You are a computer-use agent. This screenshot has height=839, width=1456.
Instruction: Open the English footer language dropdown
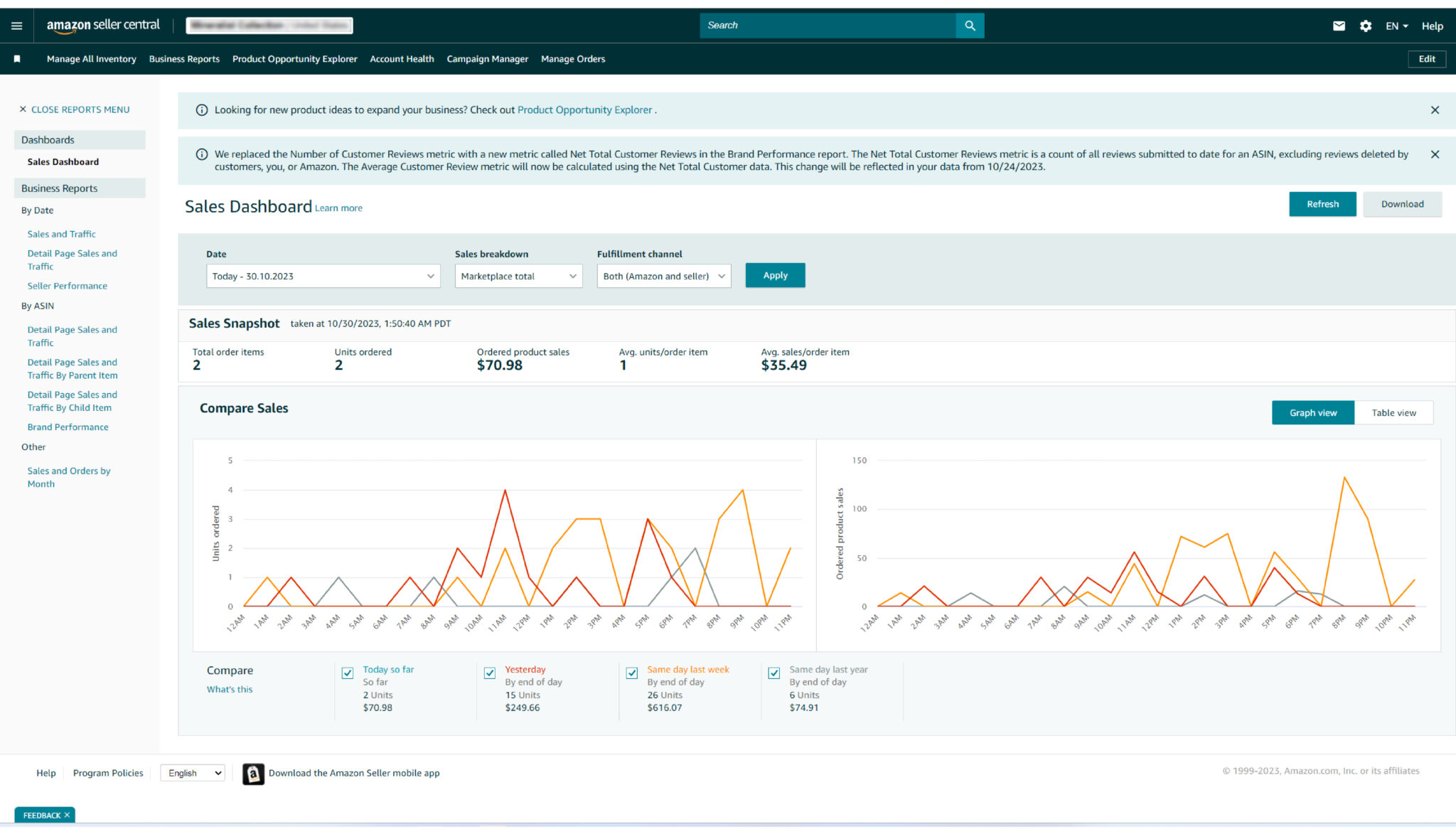tap(193, 773)
